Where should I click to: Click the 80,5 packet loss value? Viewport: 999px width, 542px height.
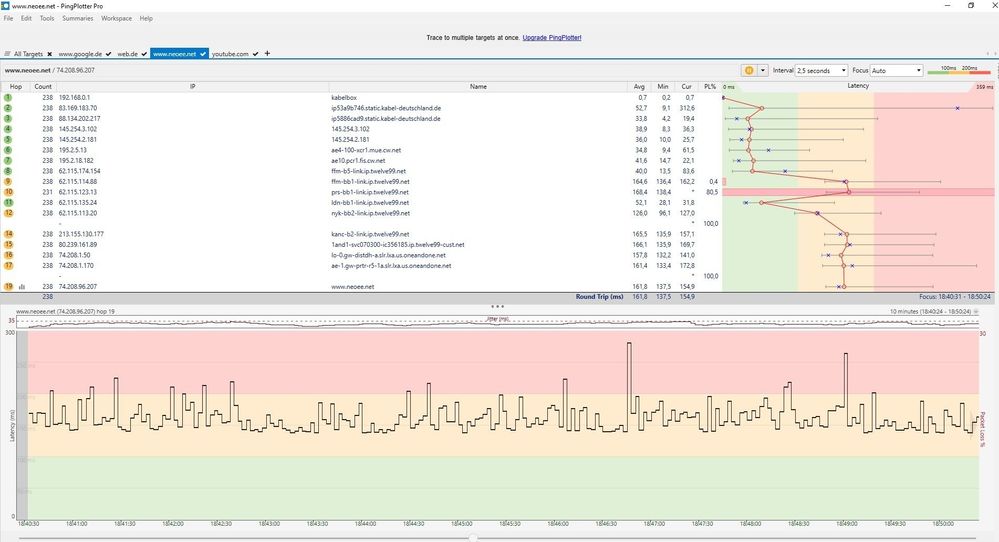(x=712, y=192)
